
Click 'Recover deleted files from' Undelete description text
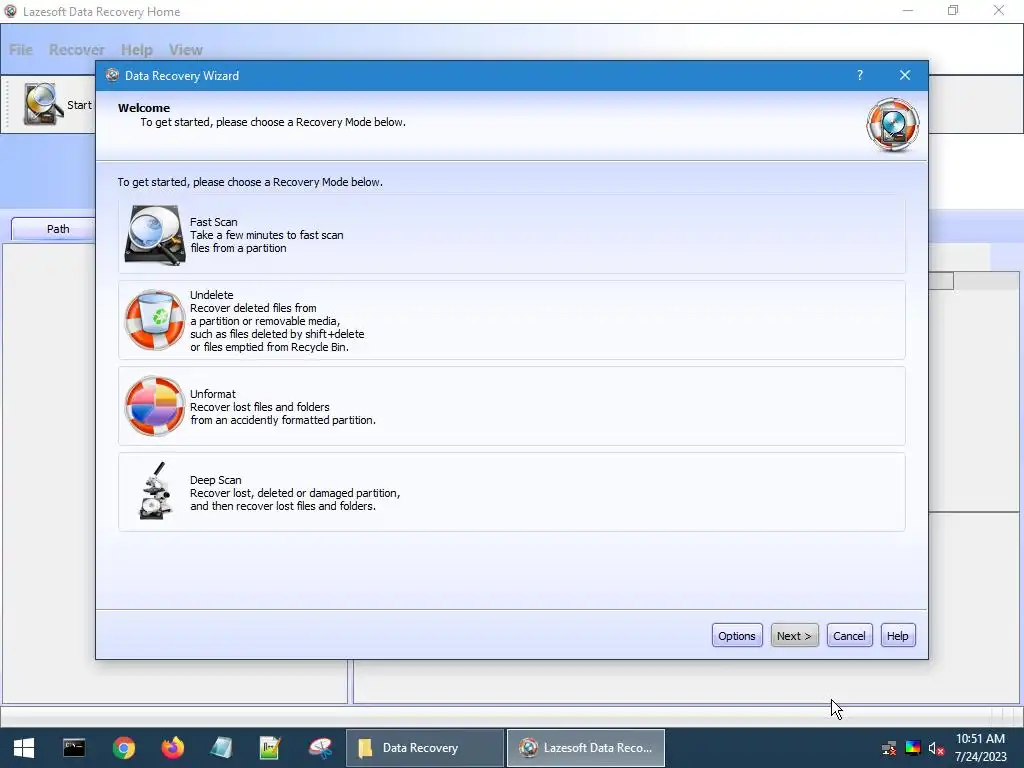pyautogui.click(x=253, y=308)
